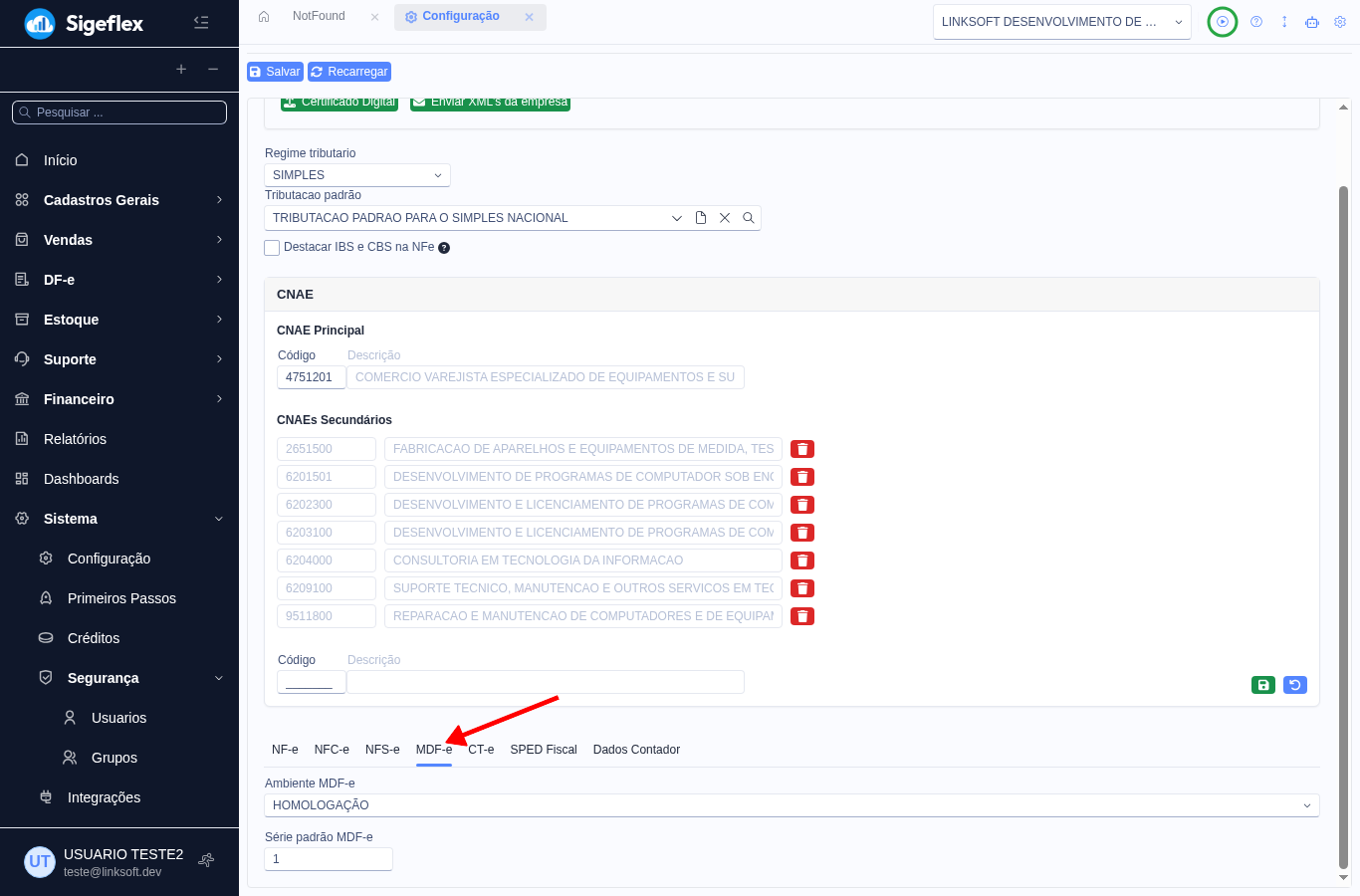Click the Recarregar button
Viewport: 1360px width, 896px height.
tap(349, 72)
